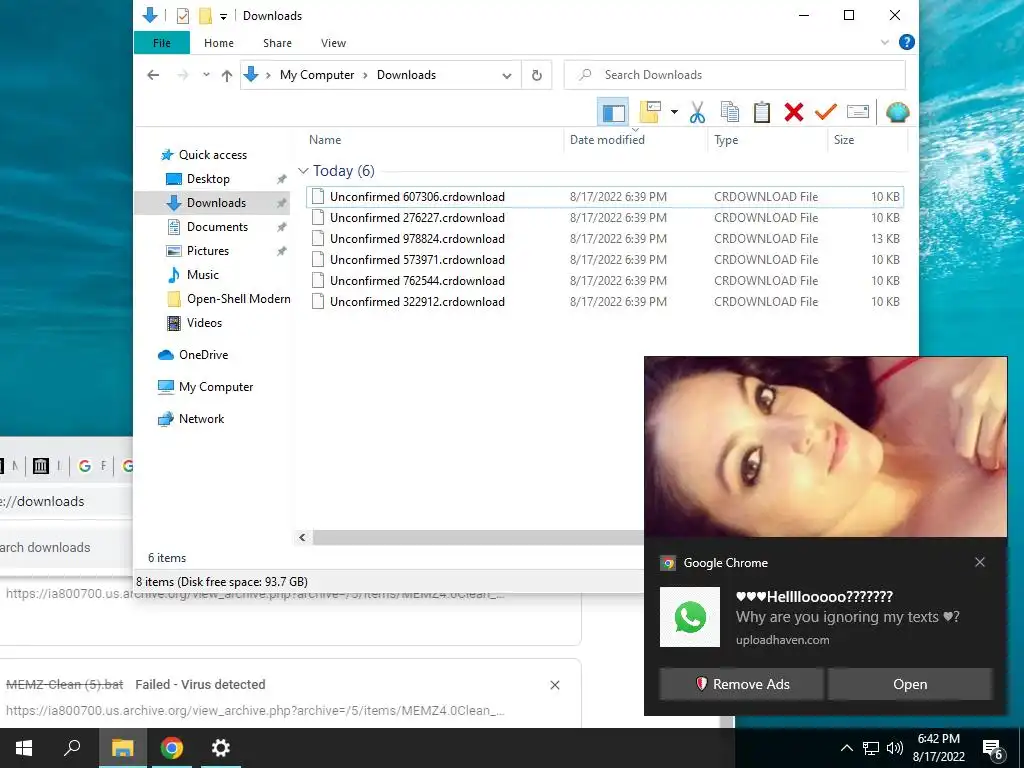Open the Action Center notifications icon
The image size is (1024, 768).
click(x=993, y=749)
